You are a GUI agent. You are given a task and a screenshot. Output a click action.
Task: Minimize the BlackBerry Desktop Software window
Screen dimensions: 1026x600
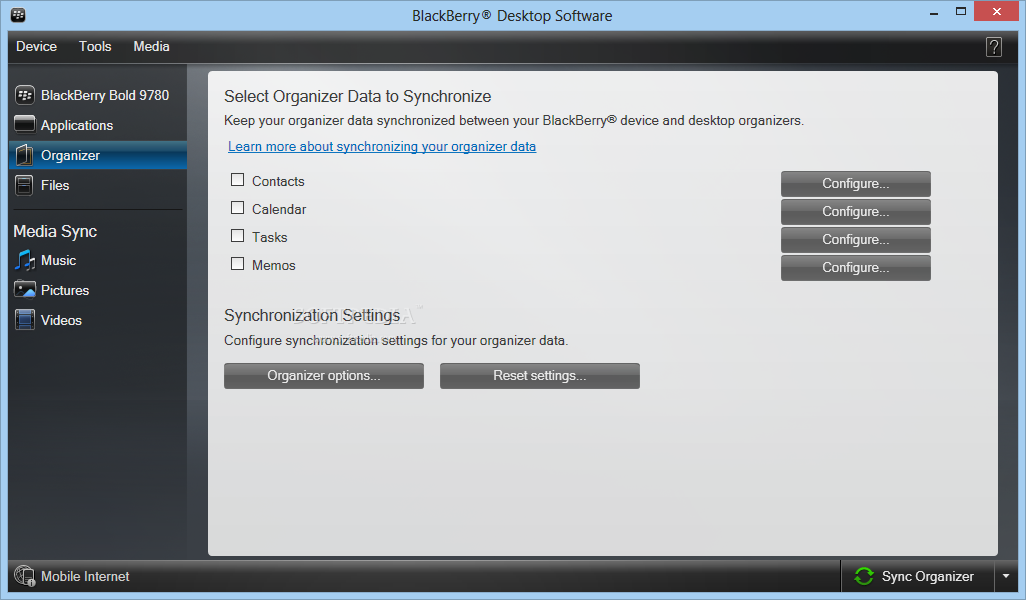[x=934, y=12]
